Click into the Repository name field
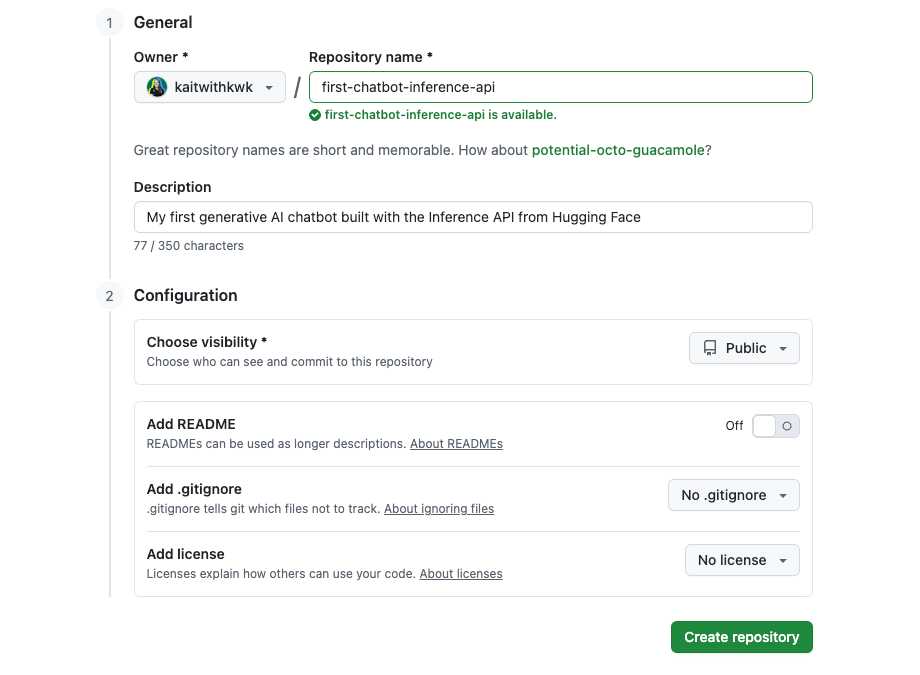This screenshot has height=675, width=920. 560,87
